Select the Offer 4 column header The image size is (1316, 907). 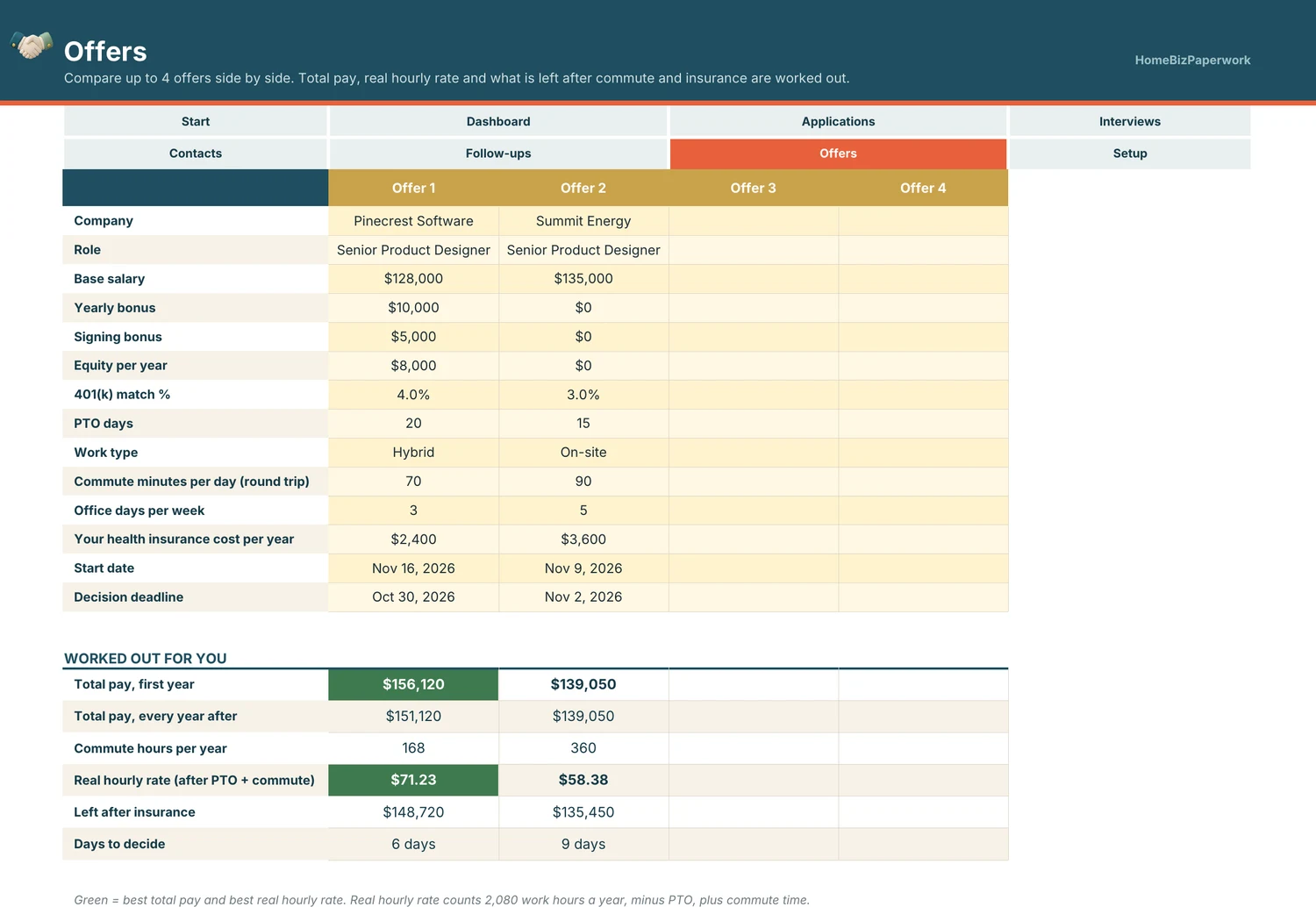point(923,188)
